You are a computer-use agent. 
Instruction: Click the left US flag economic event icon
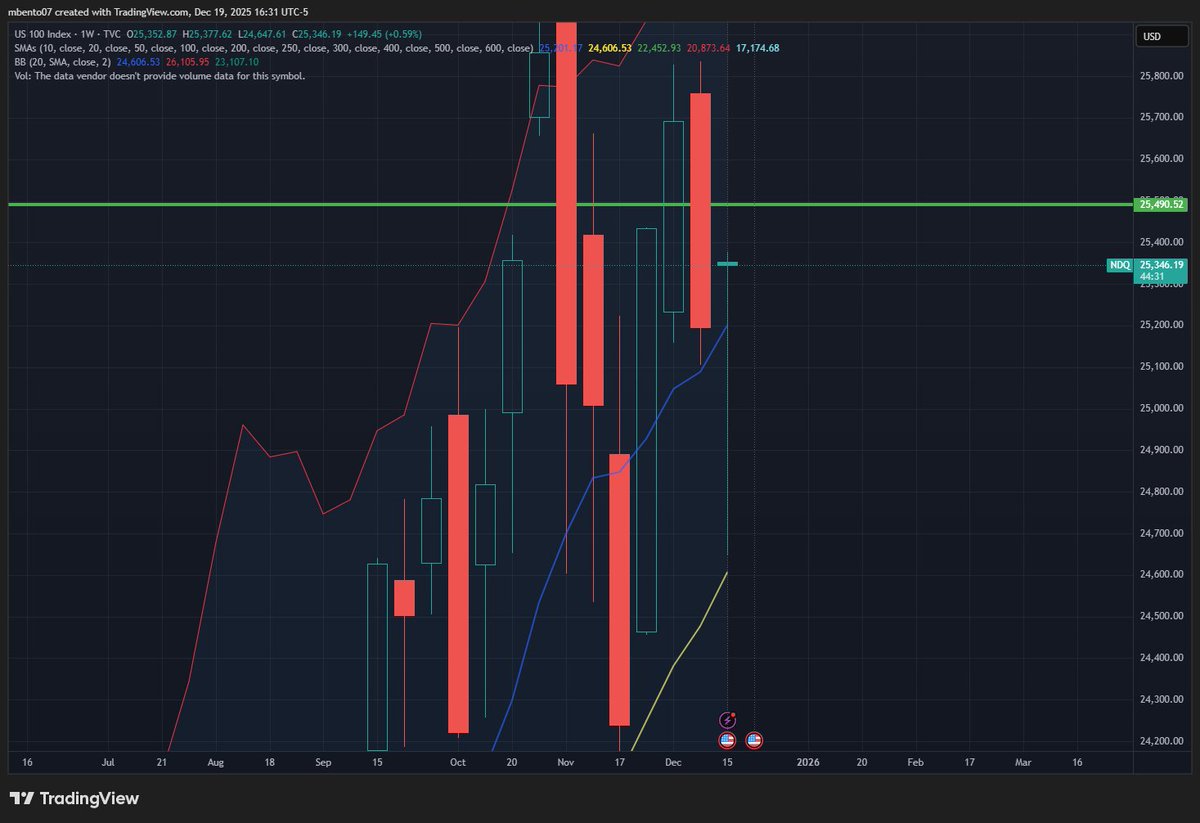(726, 740)
